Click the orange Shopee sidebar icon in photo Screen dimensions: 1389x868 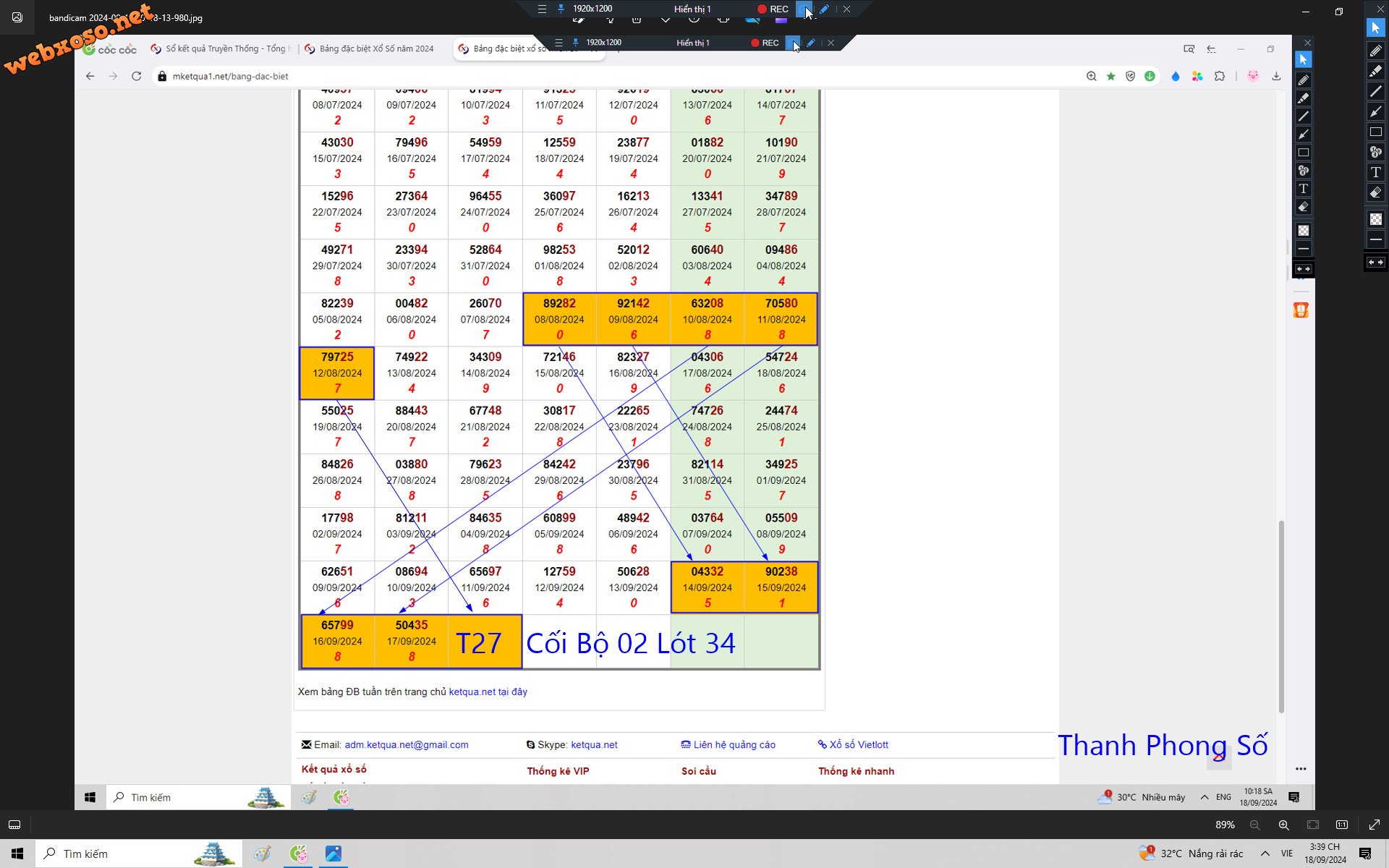point(1301,310)
